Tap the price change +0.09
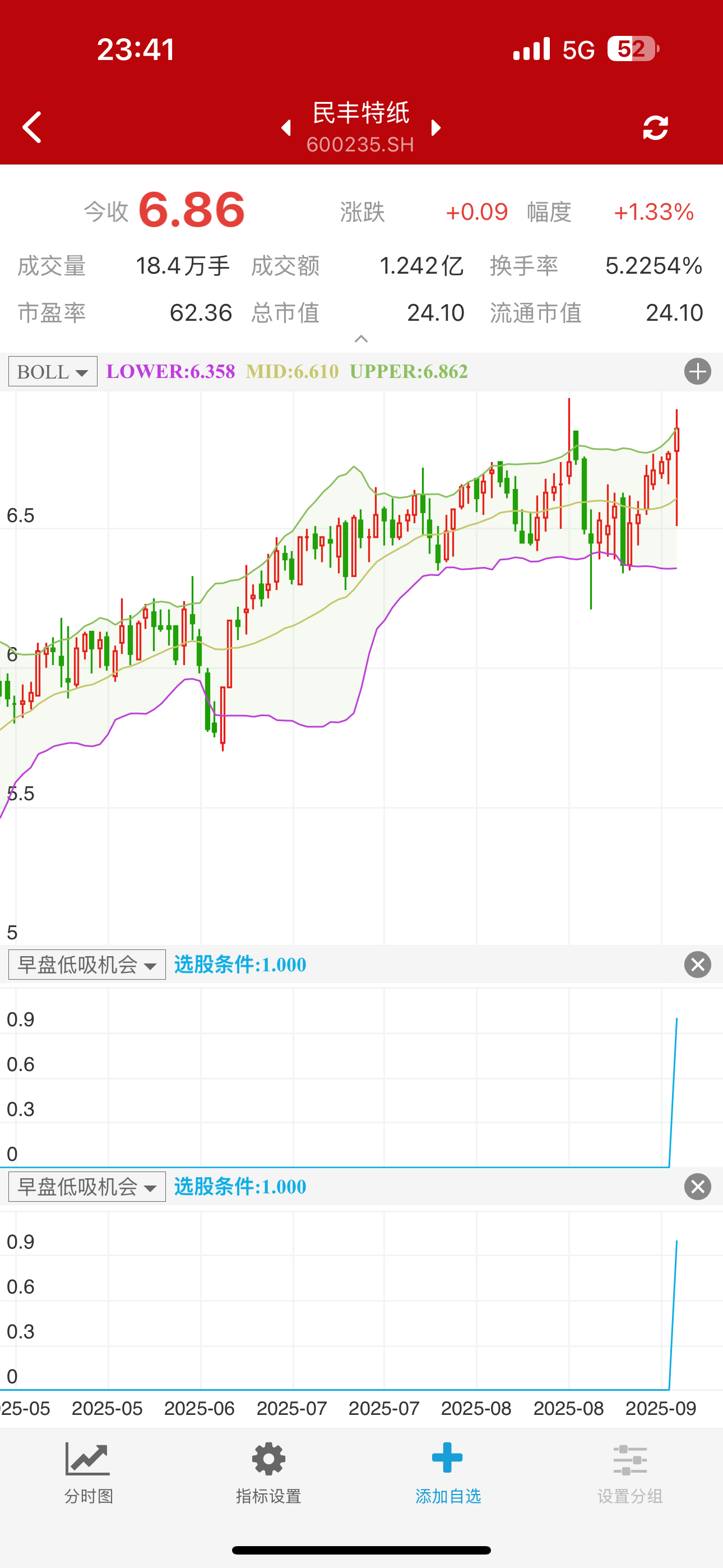723x1568 pixels. [x=476, y=212]
